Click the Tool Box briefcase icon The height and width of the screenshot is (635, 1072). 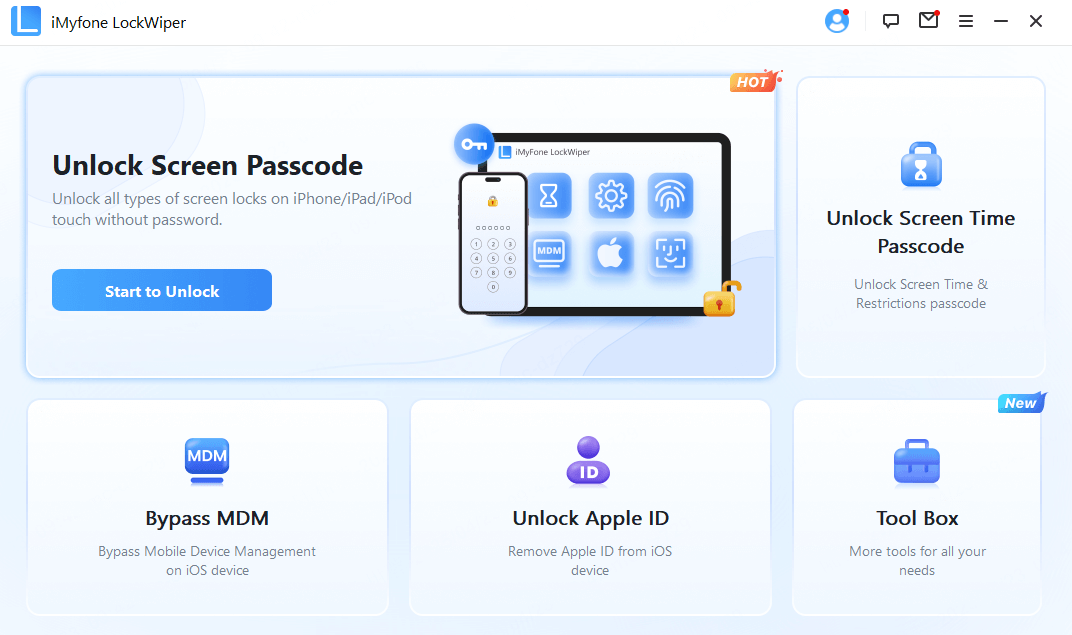tap(917, 461)
